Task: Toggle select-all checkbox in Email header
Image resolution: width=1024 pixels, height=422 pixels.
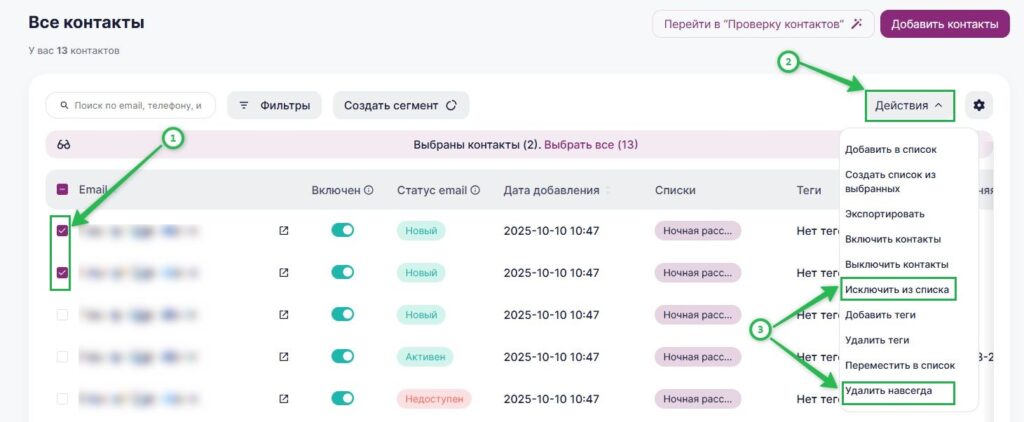Action: tap(62, 190)
